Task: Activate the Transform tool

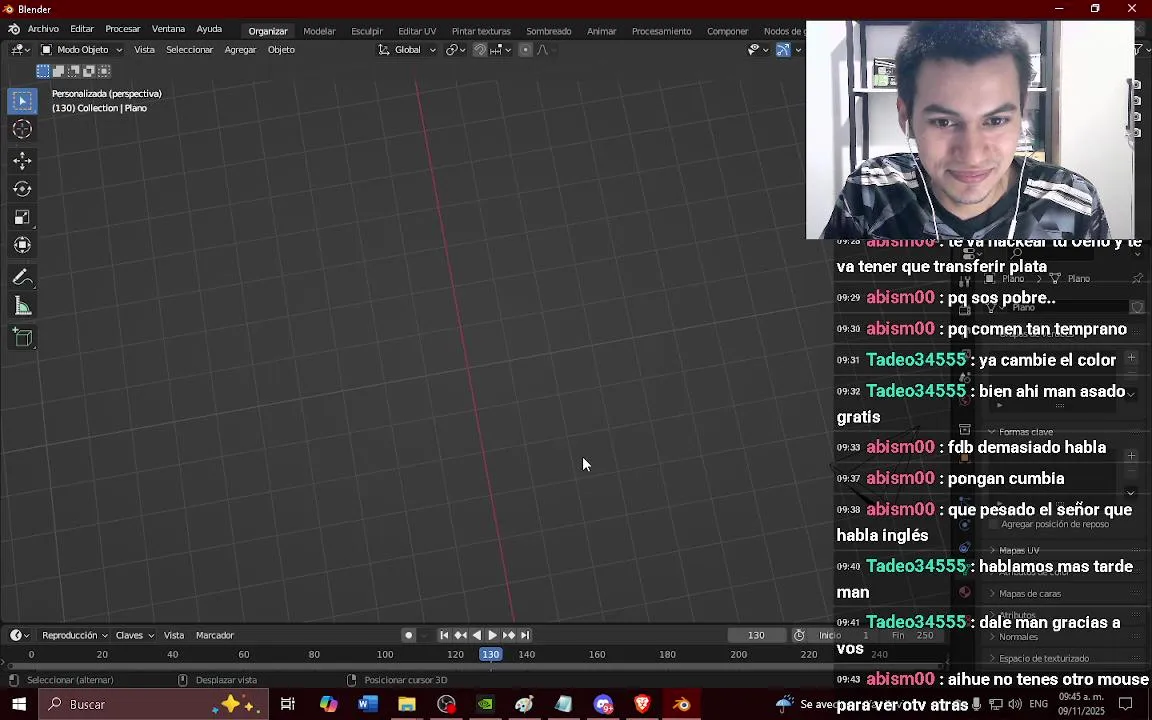Action: click(x=22, y=245)
